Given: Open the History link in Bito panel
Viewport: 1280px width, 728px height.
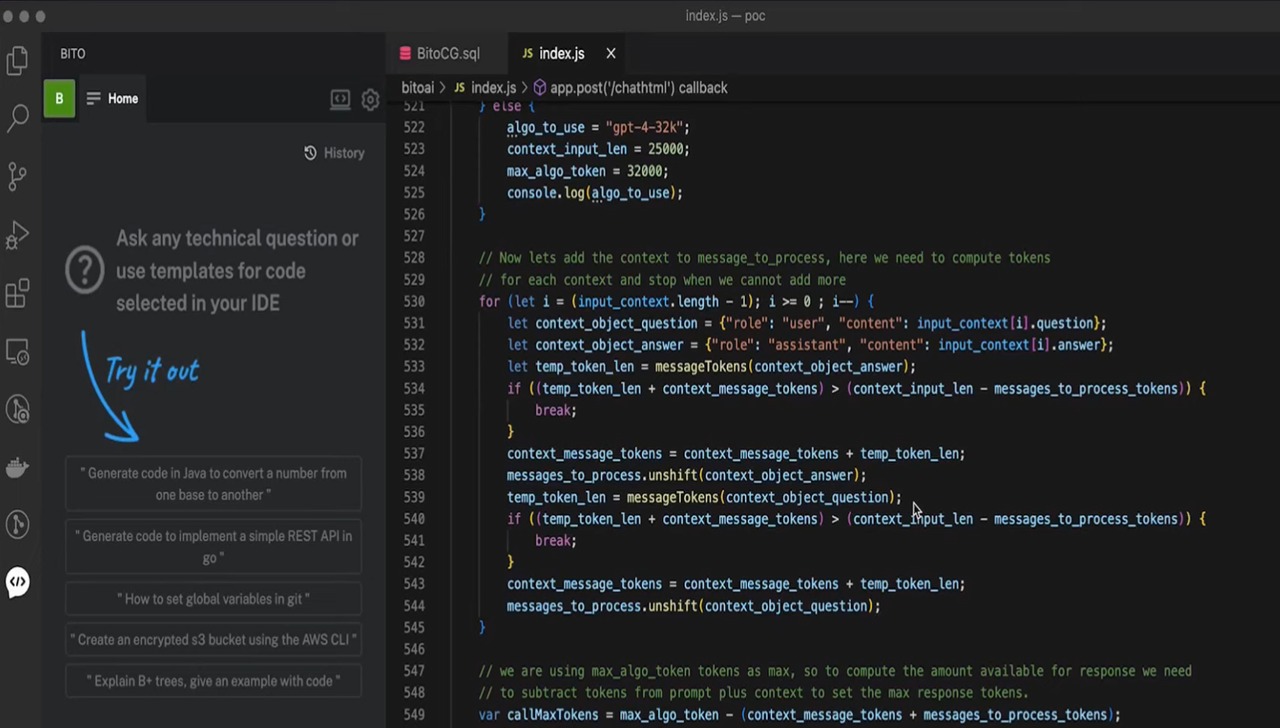Looking at the screenshot, I should [343, 153].
